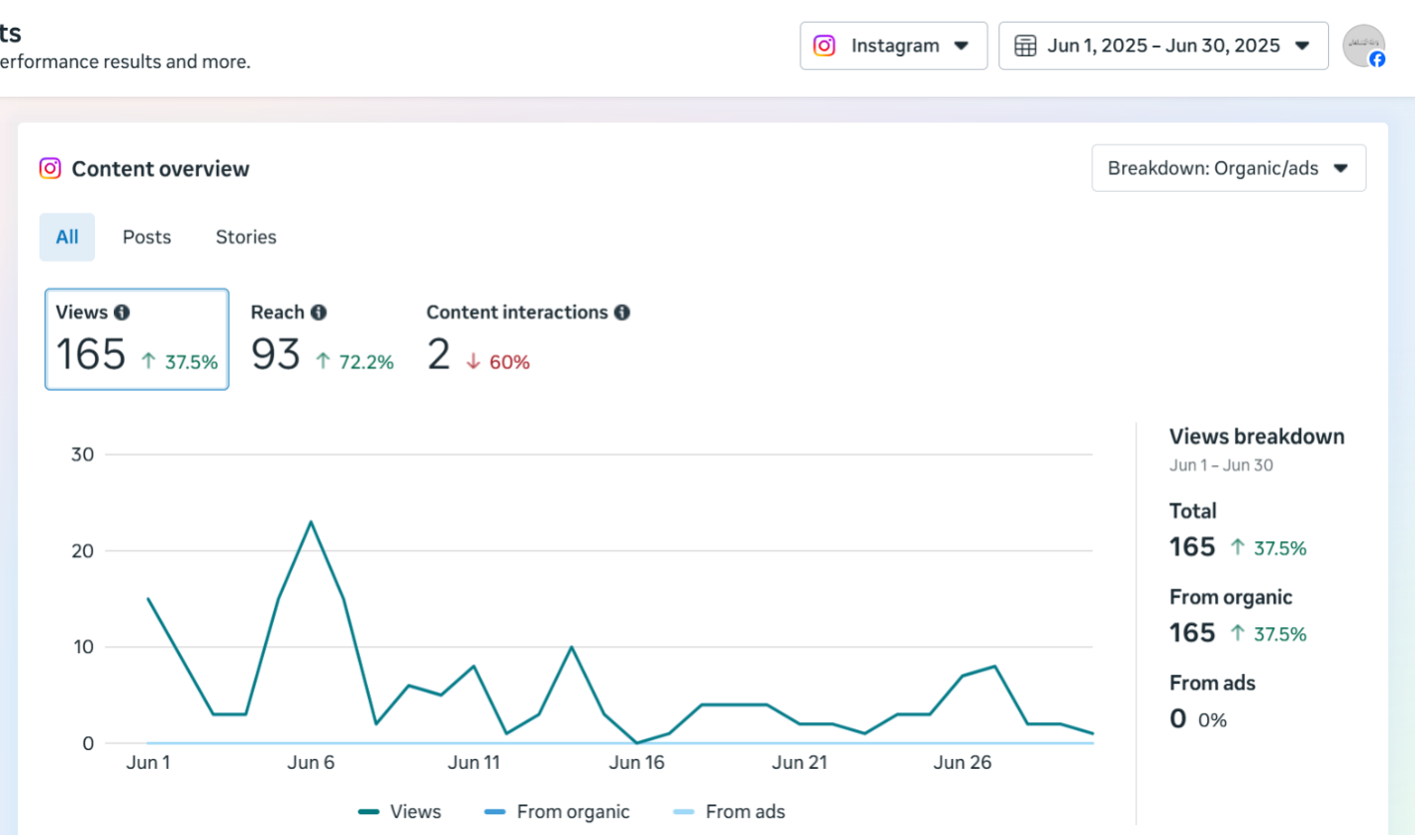Image resolution: width=1415 pixels, height=840 pixels.
Task: Open the Breakdown: Organic/ads dropdown
Action: (1228, 168)
